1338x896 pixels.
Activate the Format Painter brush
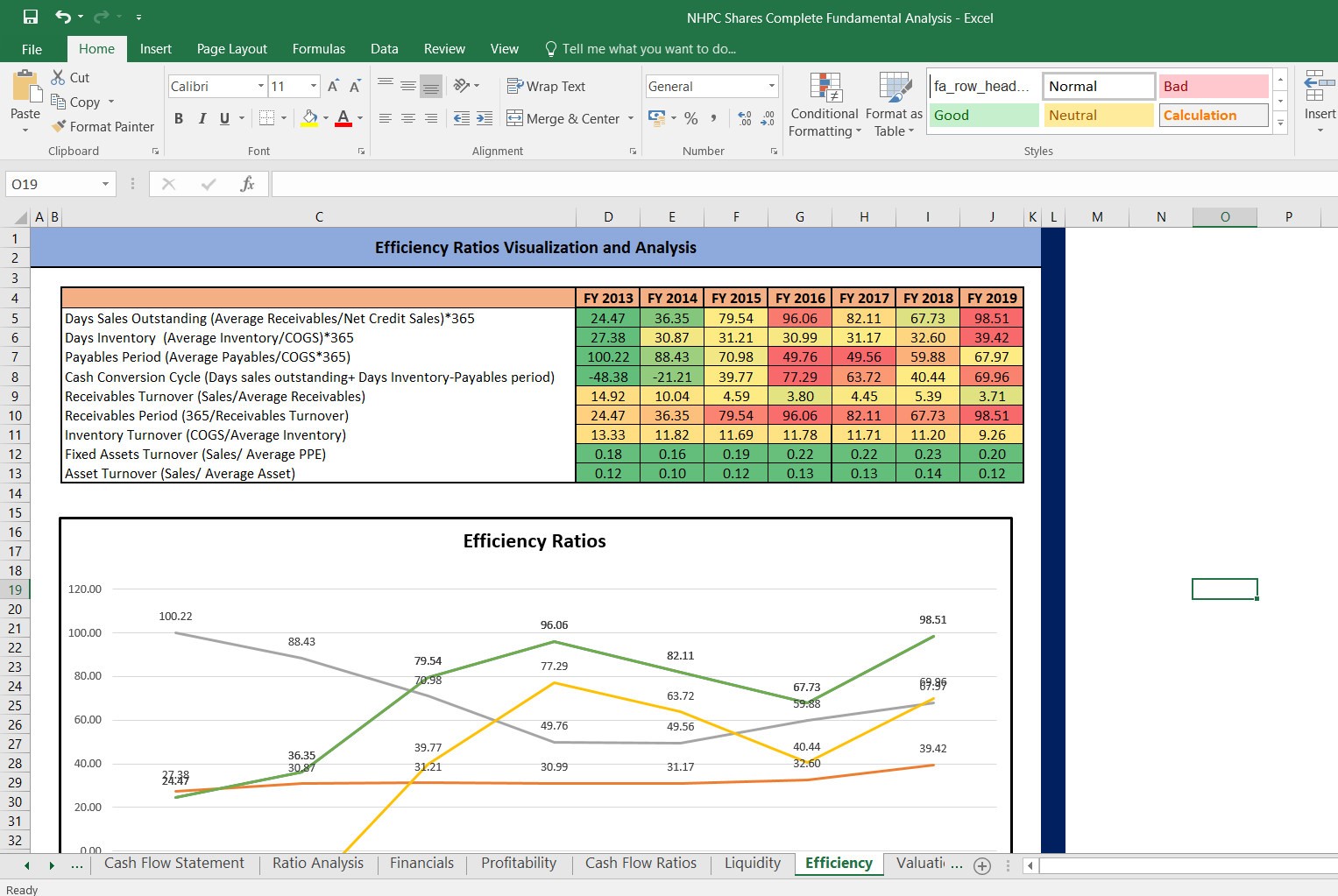pos(59,126)
